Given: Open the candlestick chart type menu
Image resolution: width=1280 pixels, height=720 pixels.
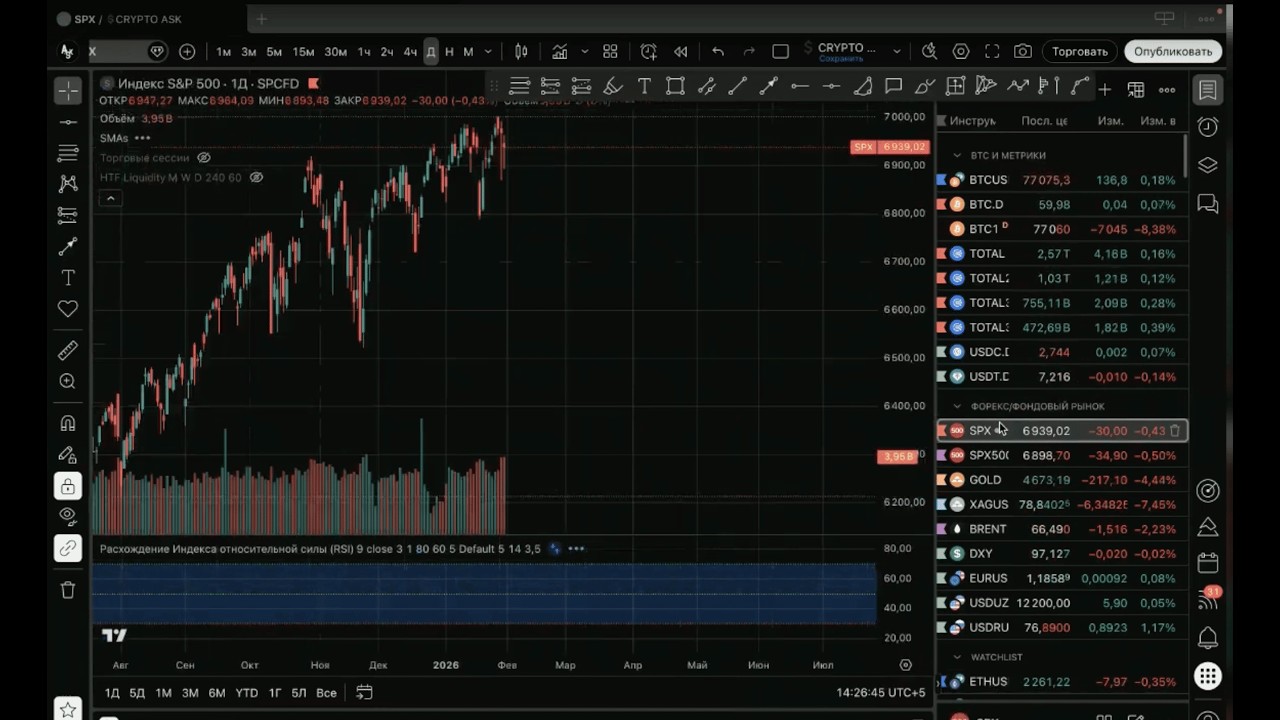Looking at the screenshot, I should coord(521,51).
